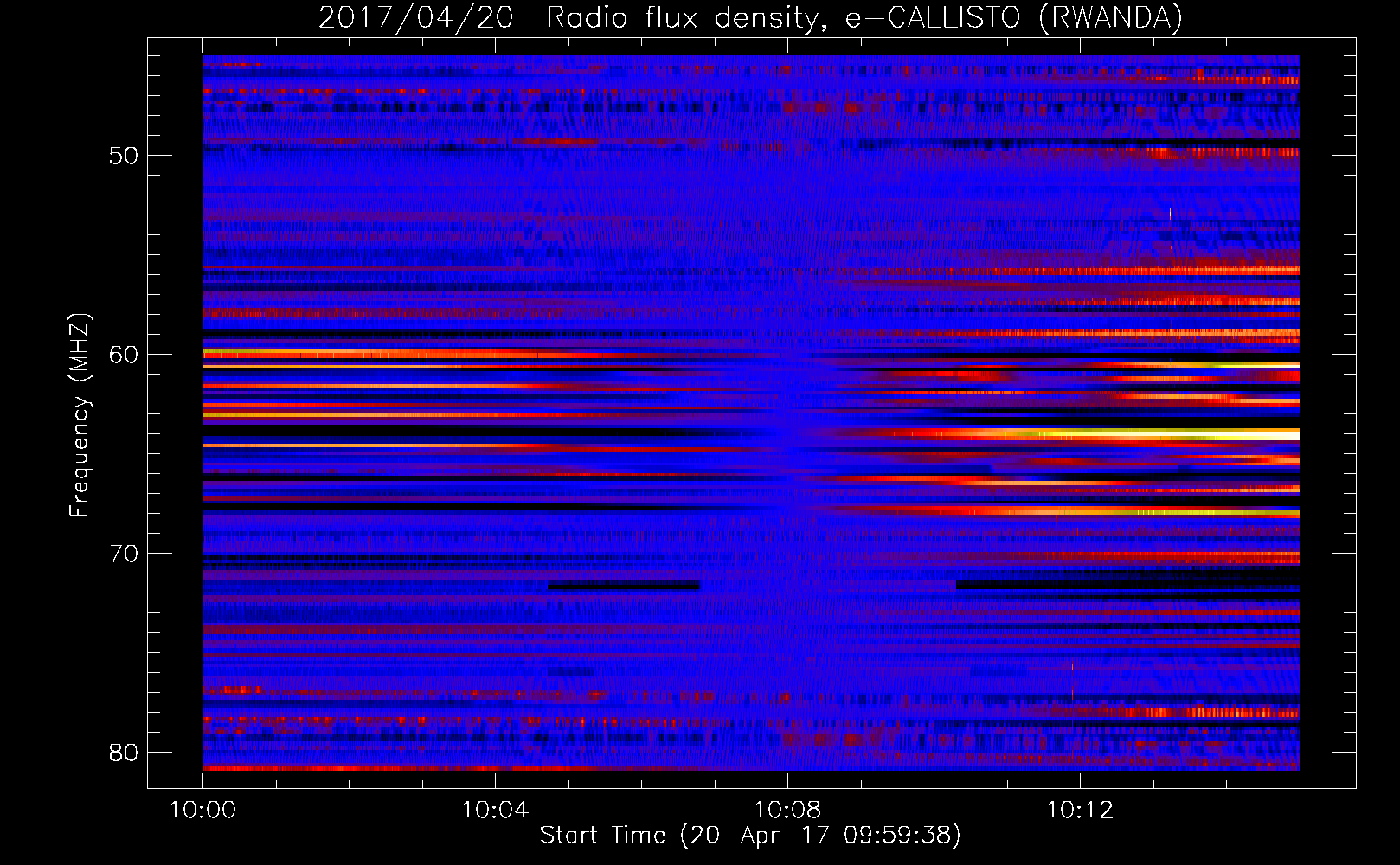Click the 10:00 time axis tick label

pyautogui.click(x=202, y=810)
